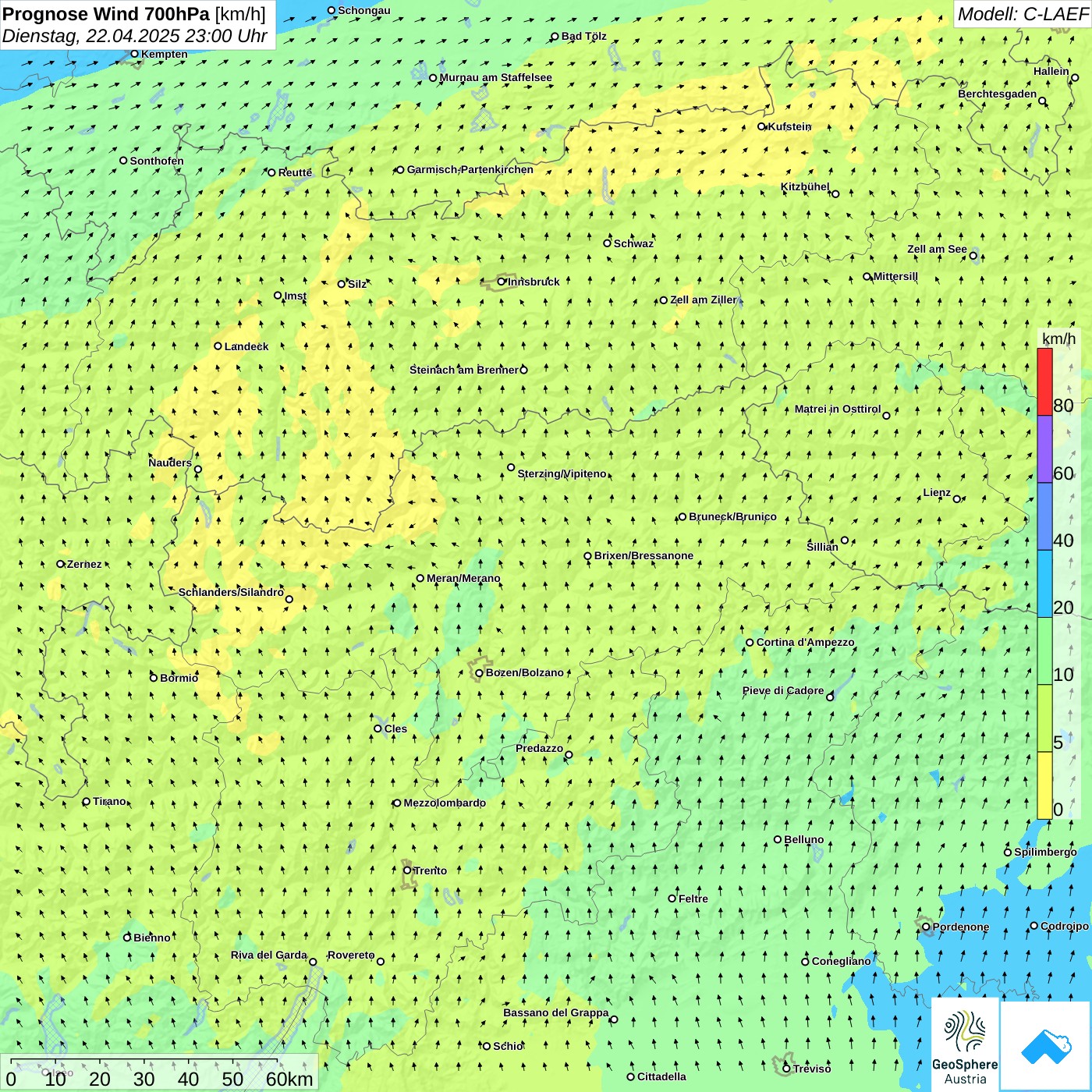Select the dark blue 40–60 legend color
This screenshot has height=1092, width=1092.
1044,516
